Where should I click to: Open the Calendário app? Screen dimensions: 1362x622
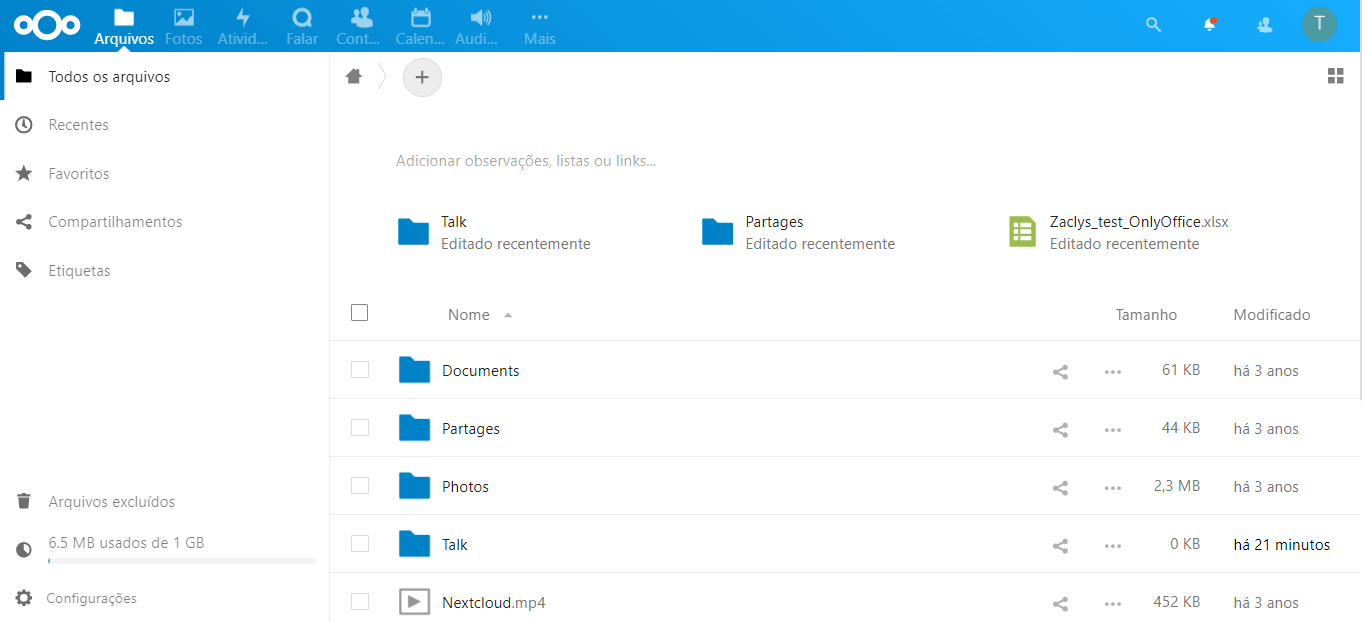point(421,26)
